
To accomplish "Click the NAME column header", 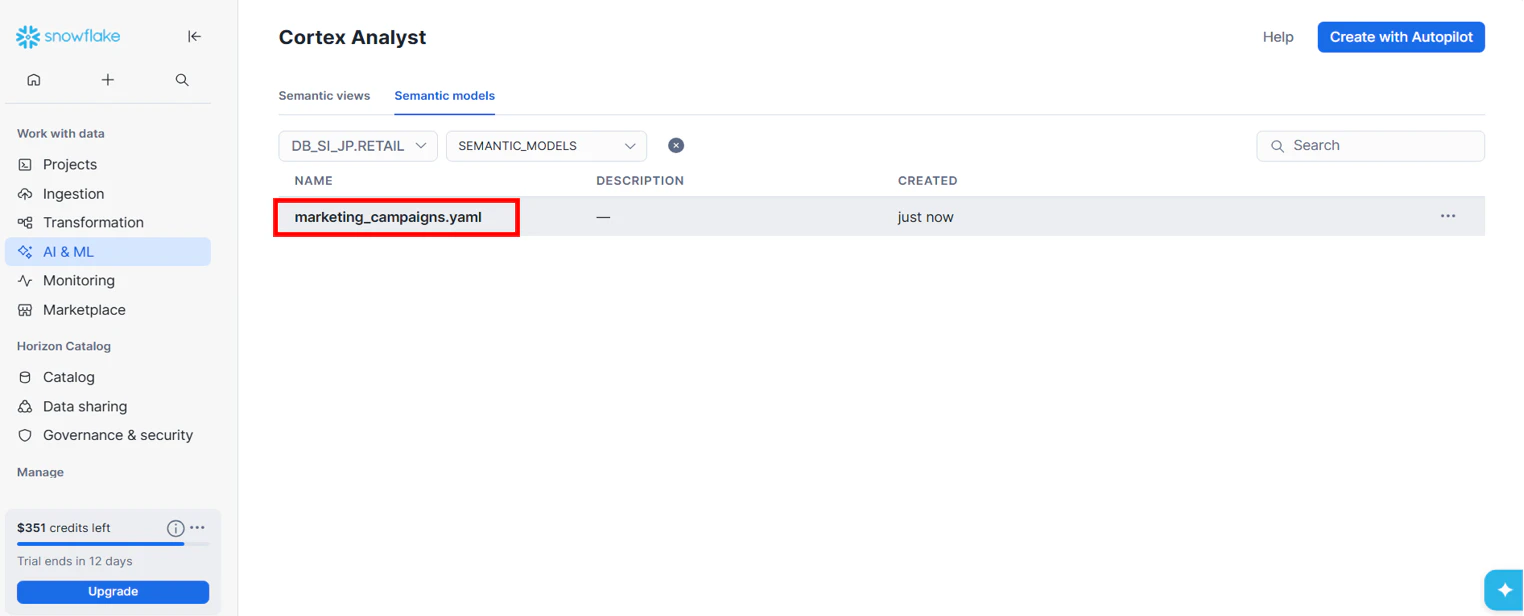I will coord(314,181).
